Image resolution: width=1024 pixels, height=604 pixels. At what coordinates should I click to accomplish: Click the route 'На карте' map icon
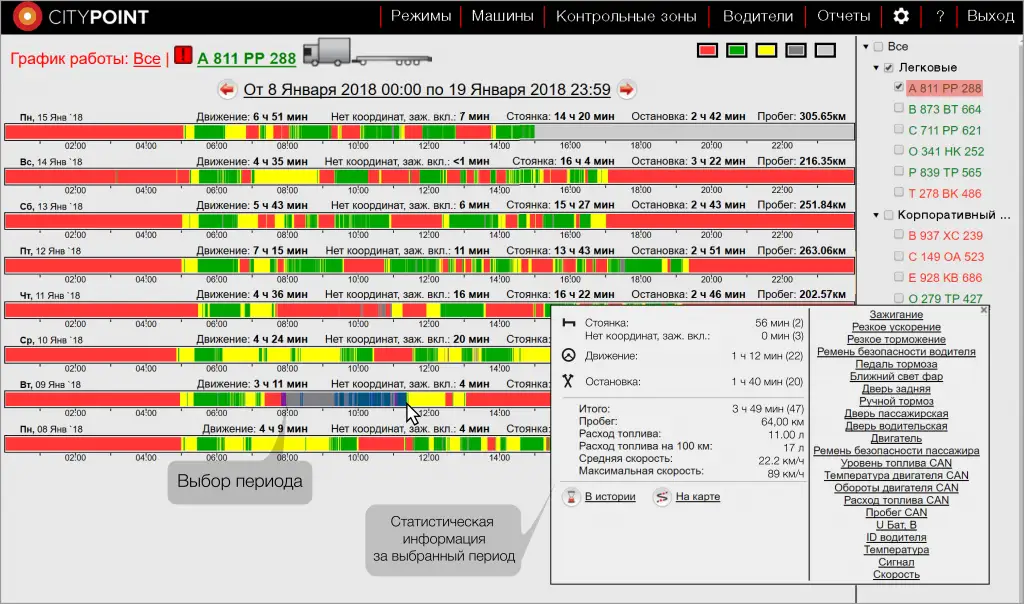(x=662, y=497)
